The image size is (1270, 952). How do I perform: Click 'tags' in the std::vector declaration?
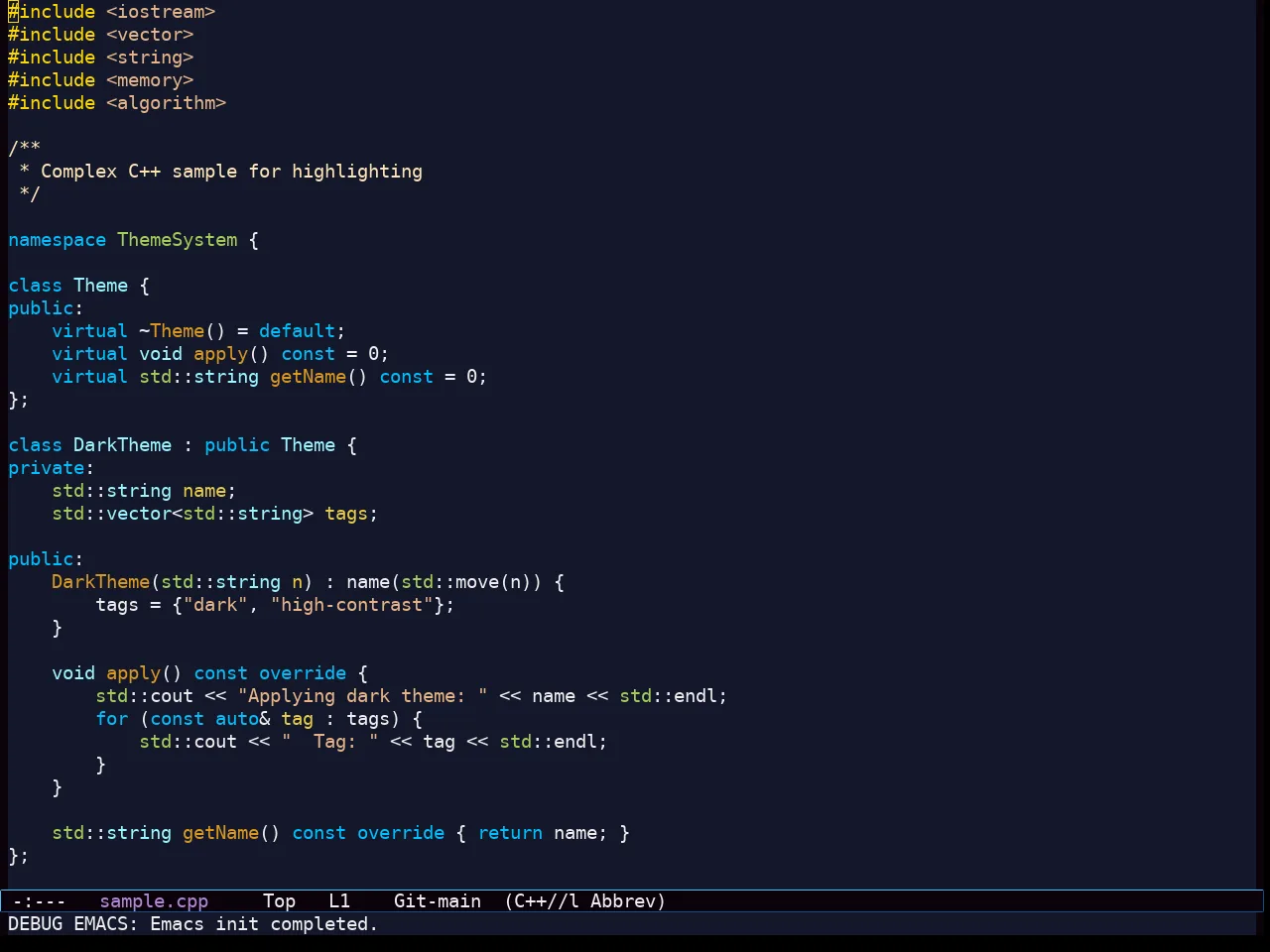[346, 514]
